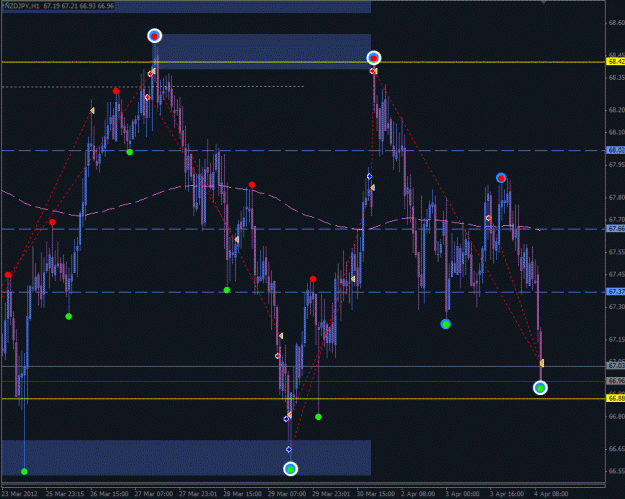Click the 66.80 value on price axis
Image resolution: width=625 pixels, height=499 pixels.
tap(616, 416)
